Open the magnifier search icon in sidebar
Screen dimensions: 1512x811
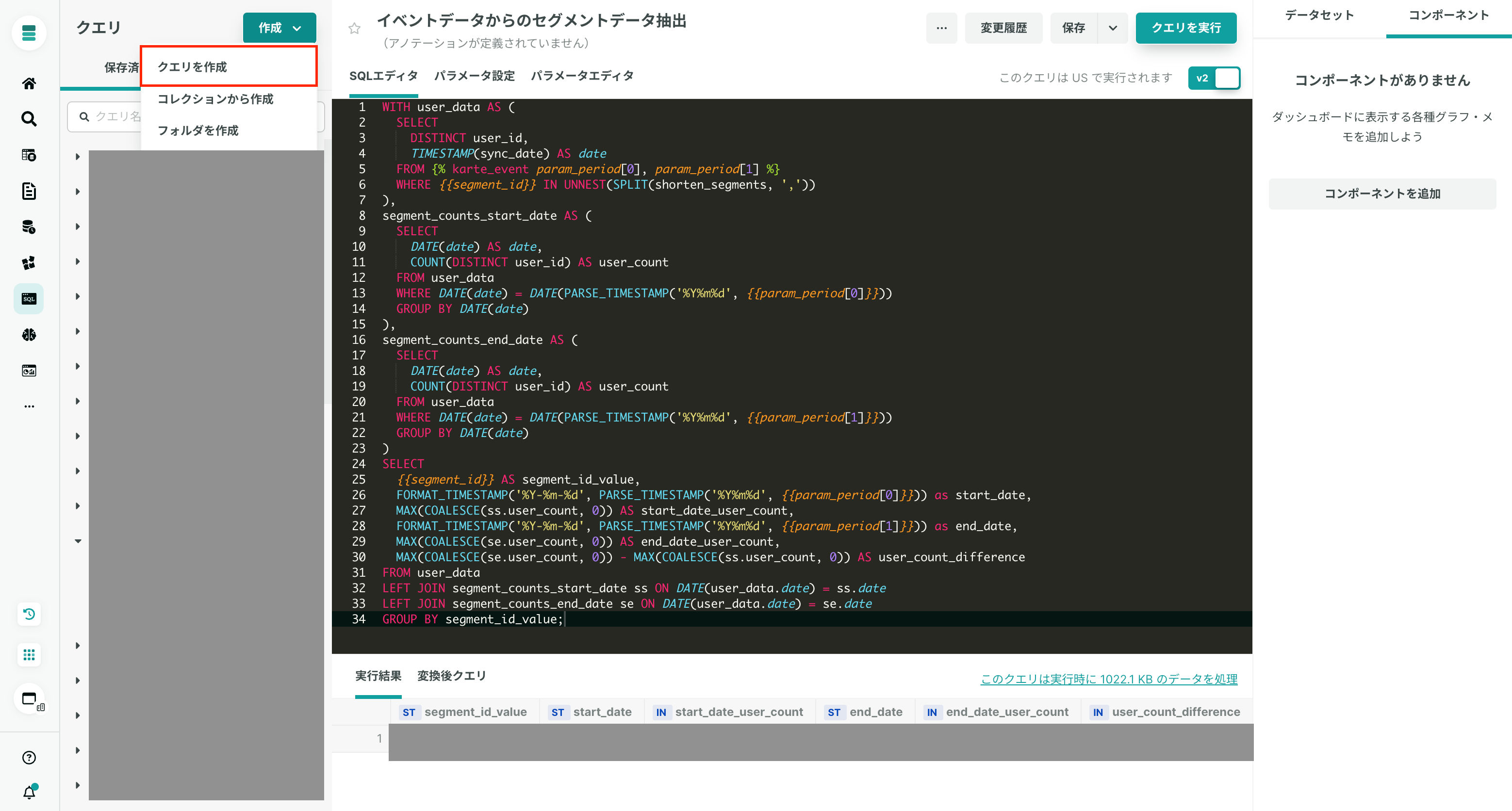pos(29,119)
